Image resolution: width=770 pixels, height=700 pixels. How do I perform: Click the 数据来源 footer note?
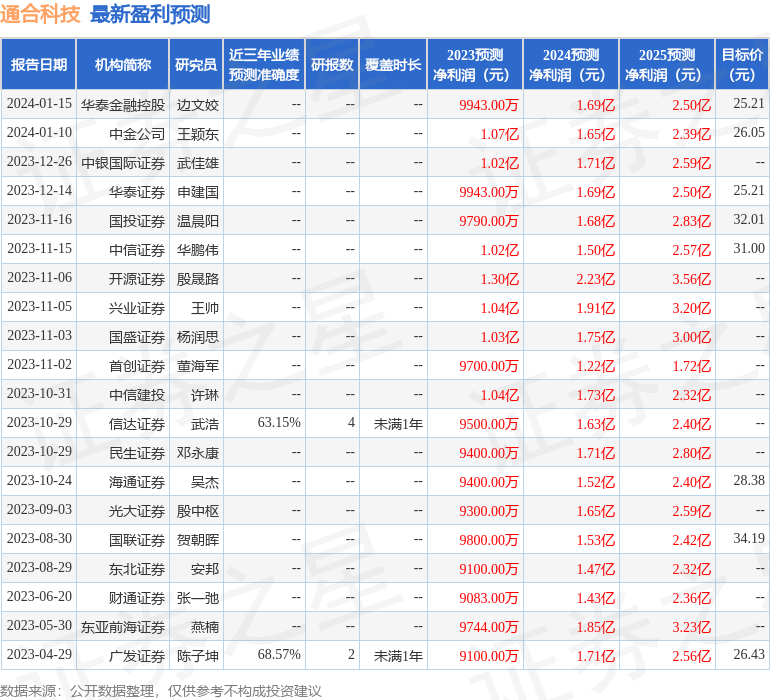(x=161, y=691)
